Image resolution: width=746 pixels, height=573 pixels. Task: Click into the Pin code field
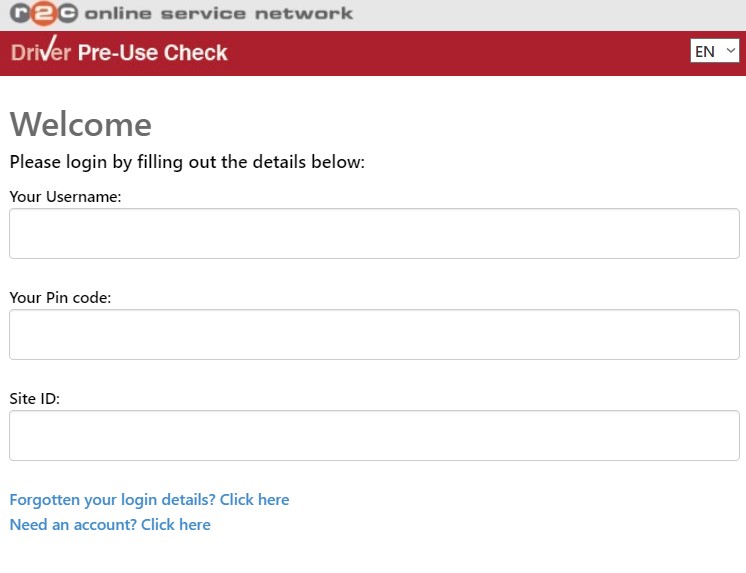tap(374, 335)
